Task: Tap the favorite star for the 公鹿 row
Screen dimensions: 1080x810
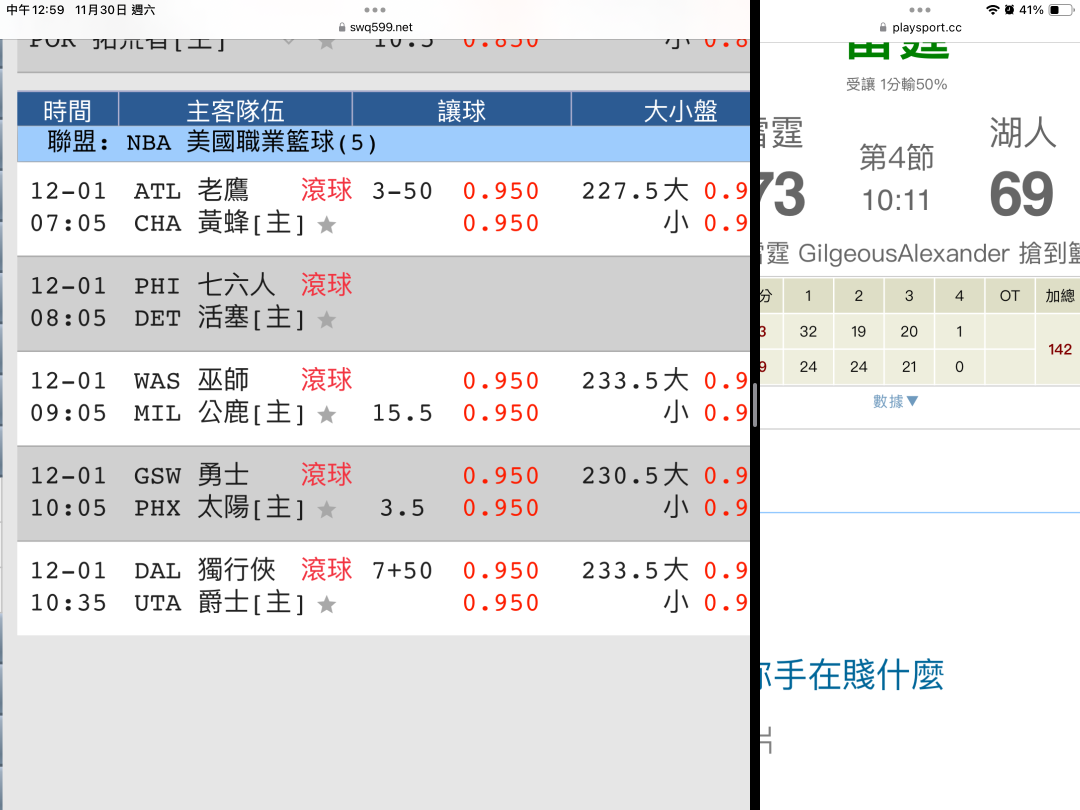Action: point(326,414)
